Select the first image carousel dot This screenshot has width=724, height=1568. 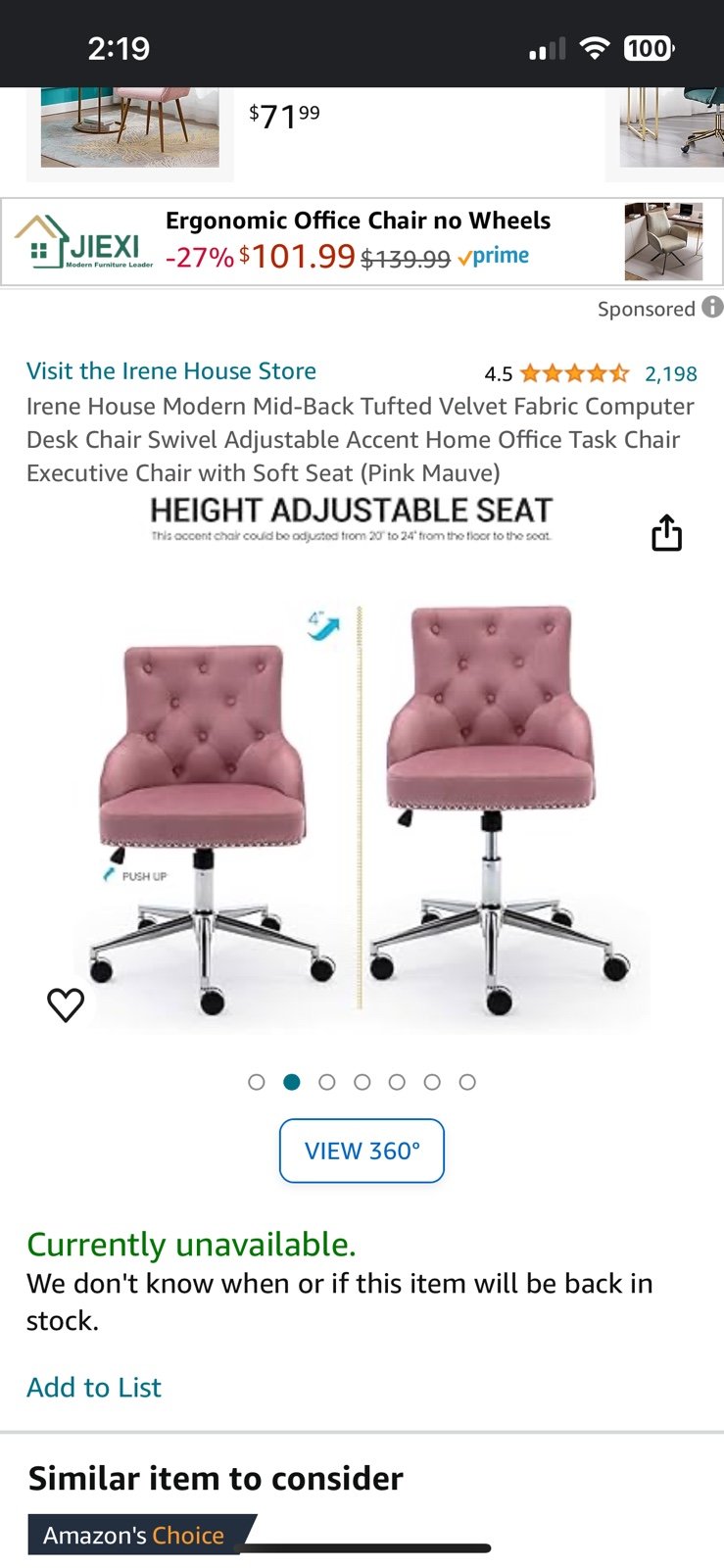(257, 1082)
